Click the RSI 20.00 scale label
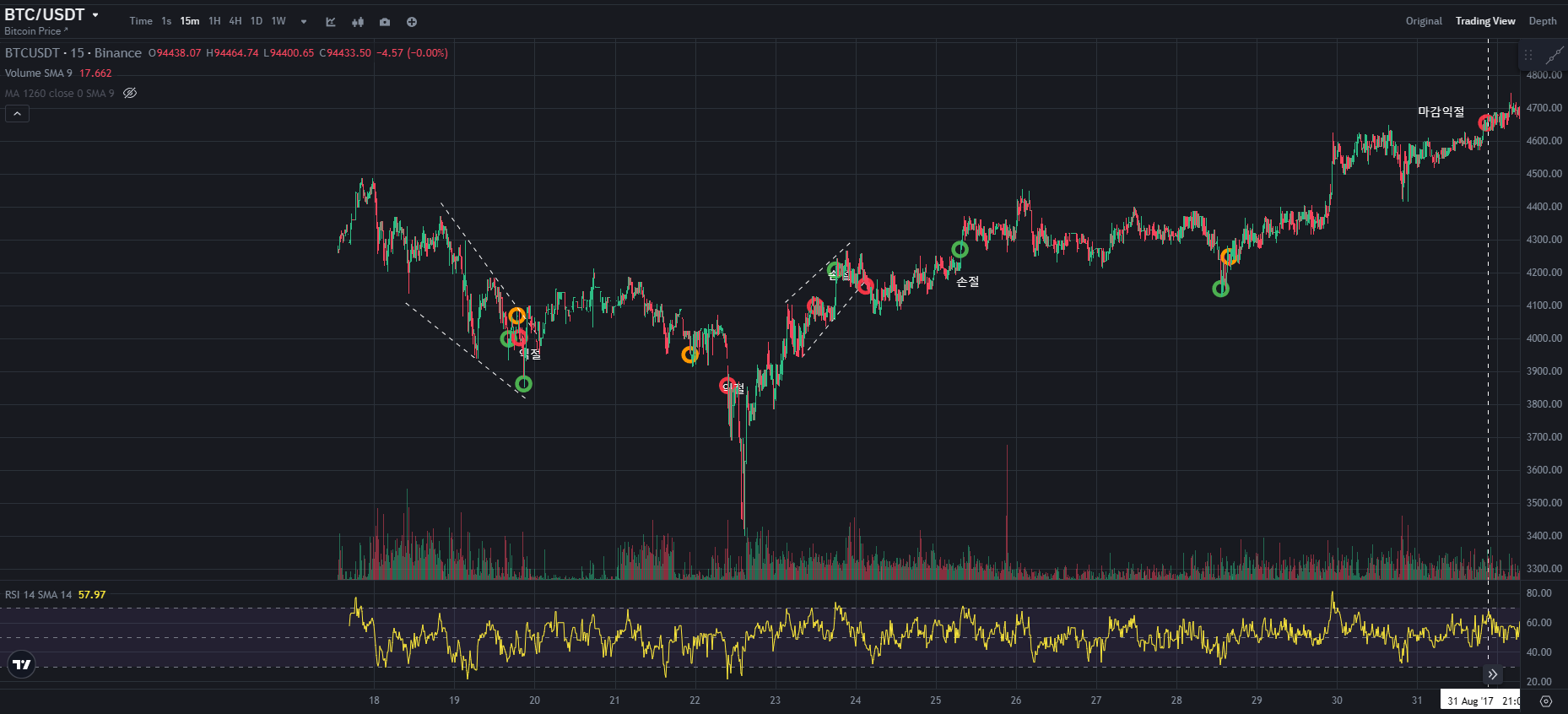The image size is (1568, 714). click(x=1539, y=682)
